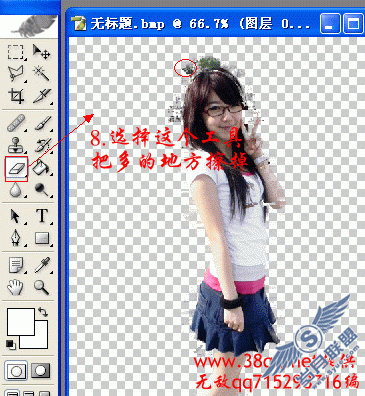Pick the Magic Wand tool
This screenshot has height=396, width=365.
[x=41, y=73]
